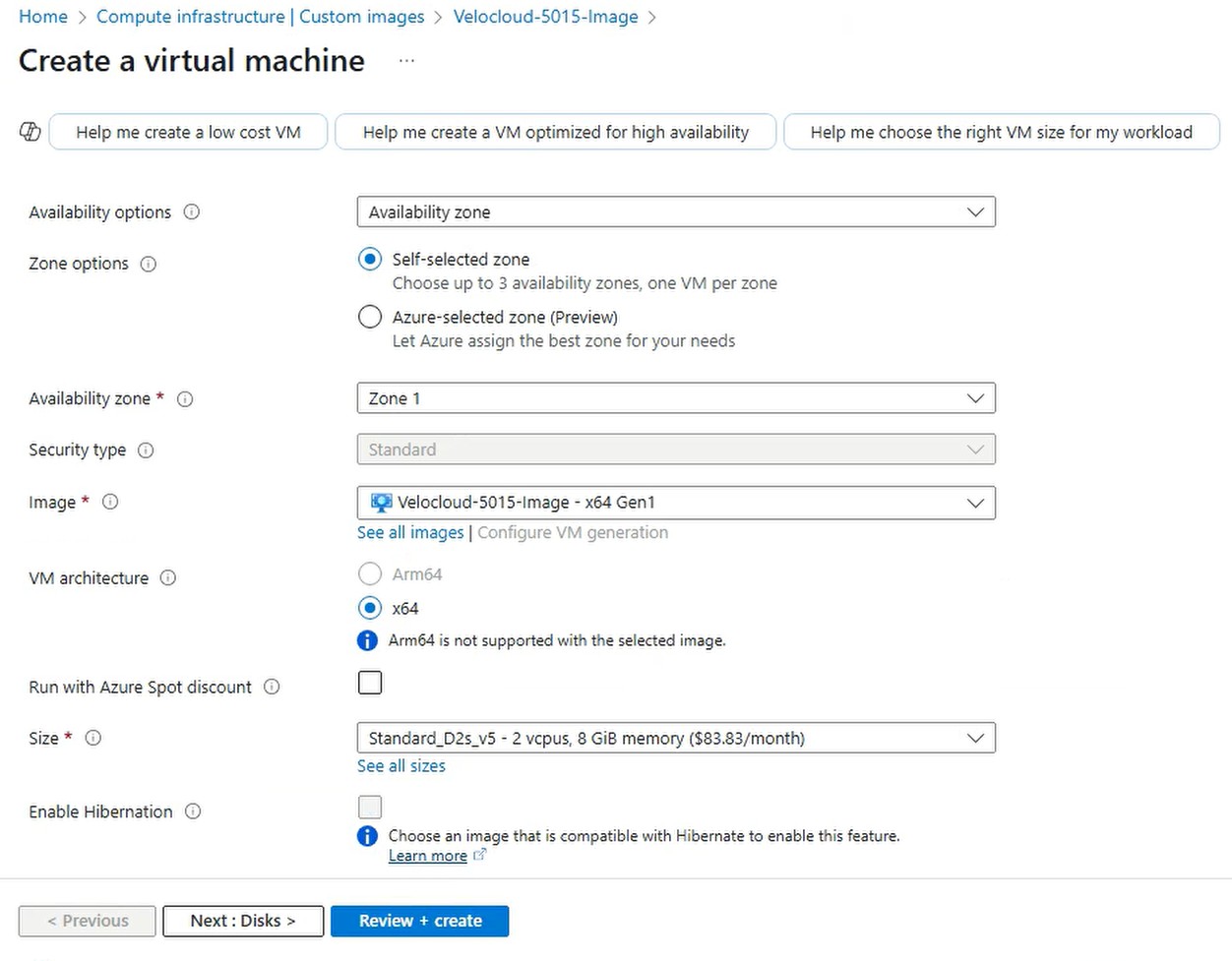
Task: Click Configure VM generation link
Action: click(573, 532)
